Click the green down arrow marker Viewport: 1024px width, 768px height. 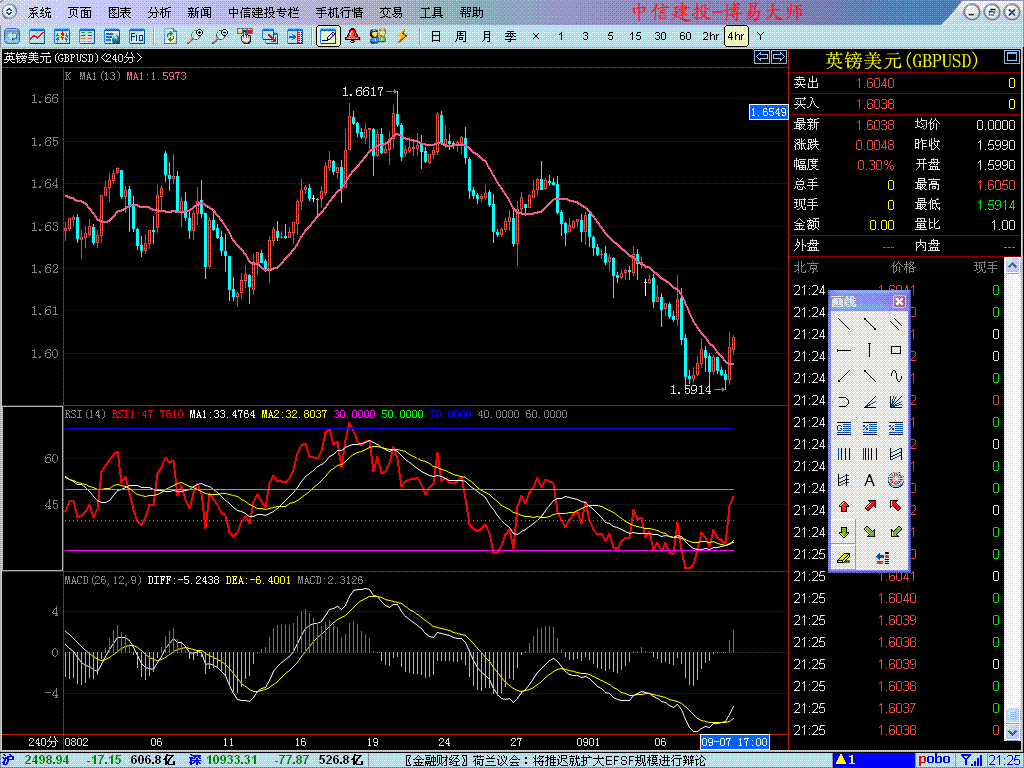click(844, 532)
